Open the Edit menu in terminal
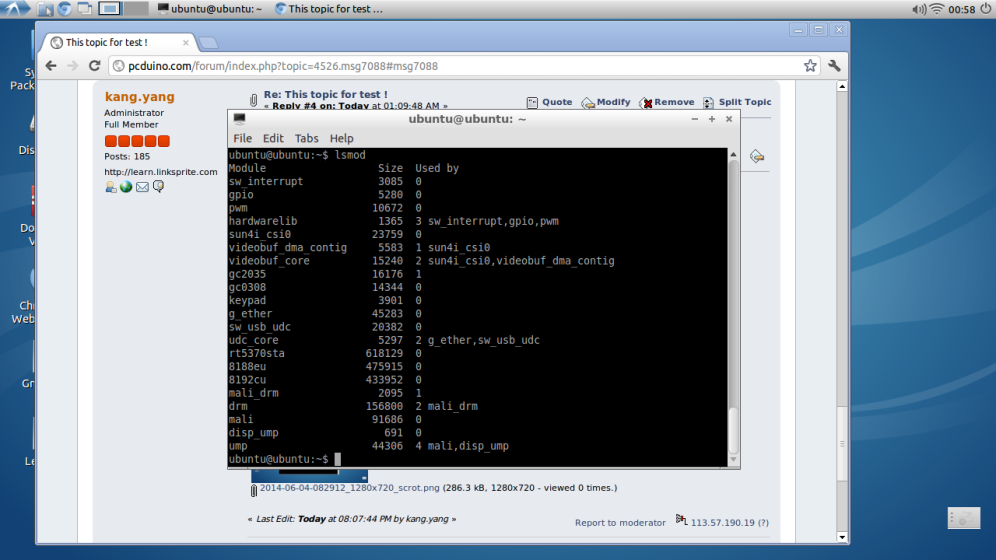The height and width of the screenshot is (560, 996). pyautogui.click(x=273, y=138)
